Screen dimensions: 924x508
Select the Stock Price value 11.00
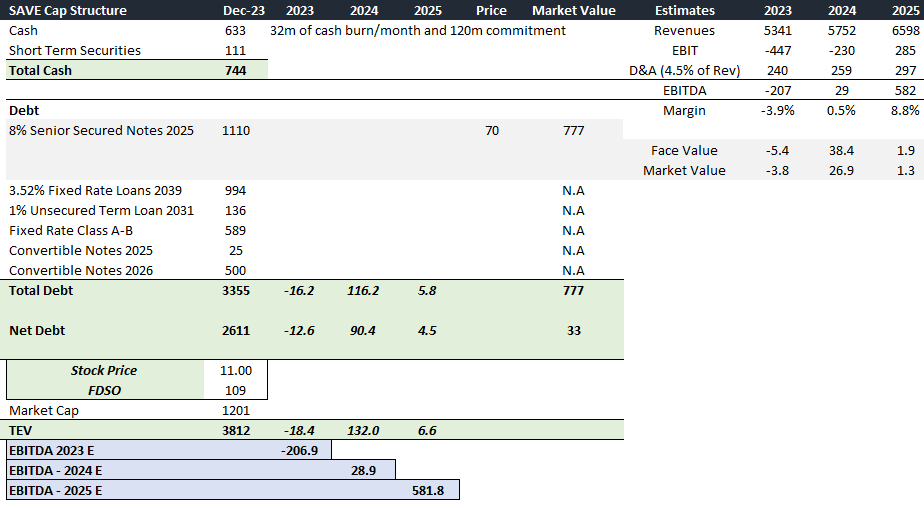236,371
